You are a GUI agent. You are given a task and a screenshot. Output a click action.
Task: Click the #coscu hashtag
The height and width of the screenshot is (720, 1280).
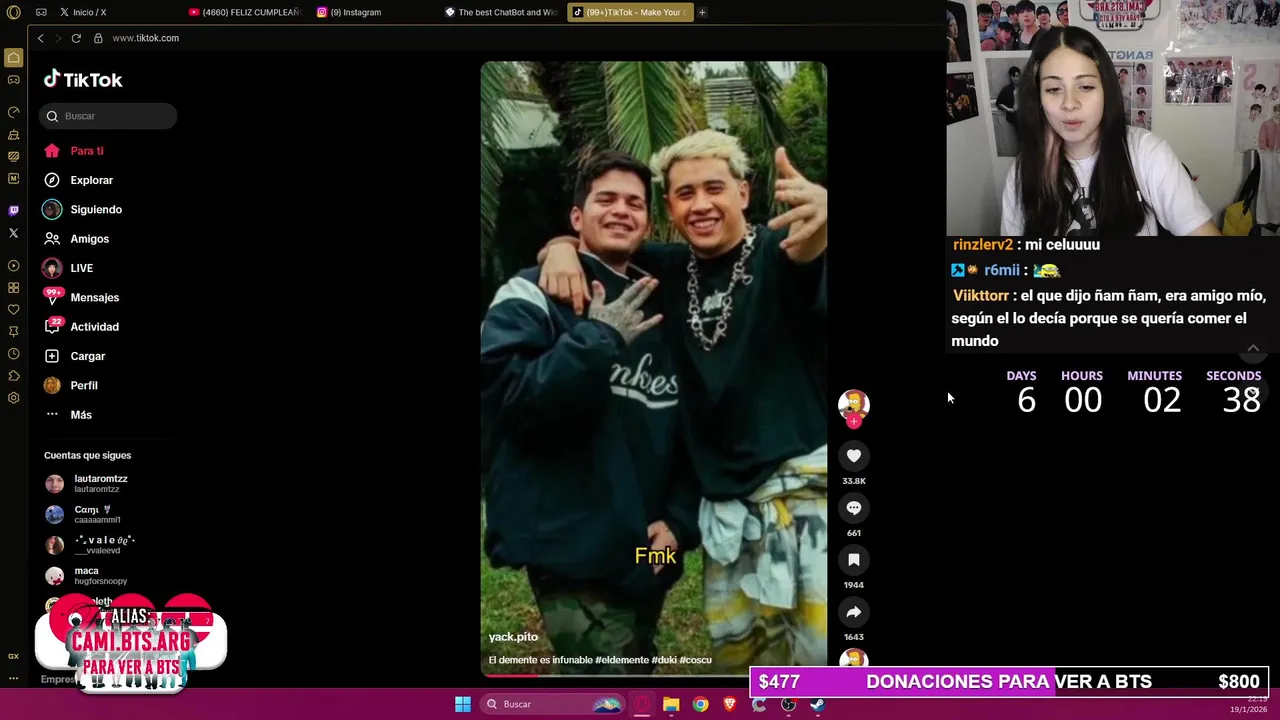[x=695, y=660]
